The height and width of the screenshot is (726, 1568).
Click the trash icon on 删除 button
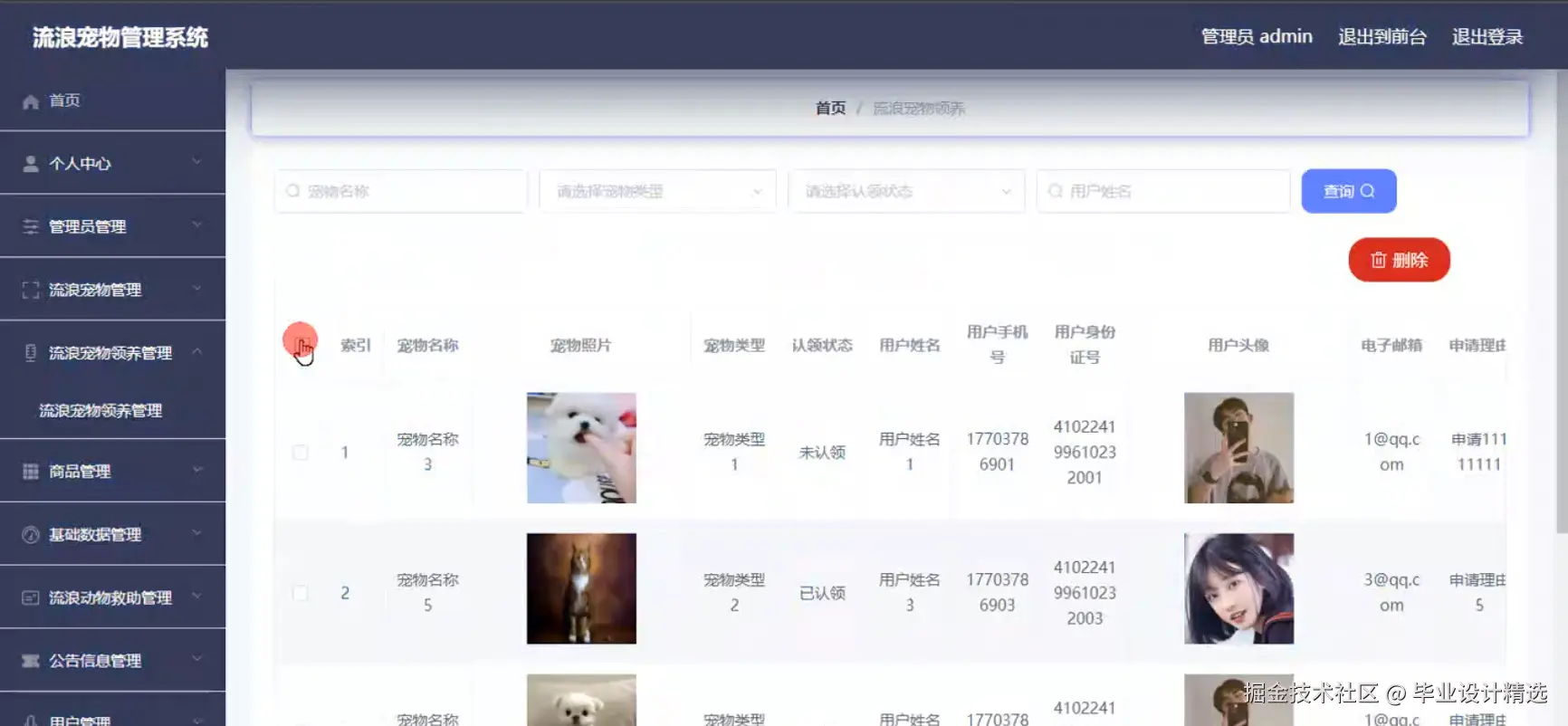point(1379,260)
